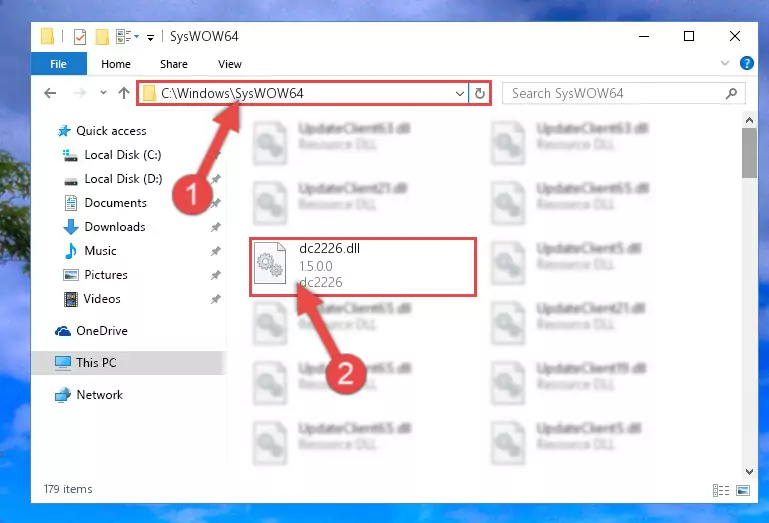Maximize the SysWOW64 window
Image resolution: width=769 pixels, height=523 pixels.
[689, 36]
